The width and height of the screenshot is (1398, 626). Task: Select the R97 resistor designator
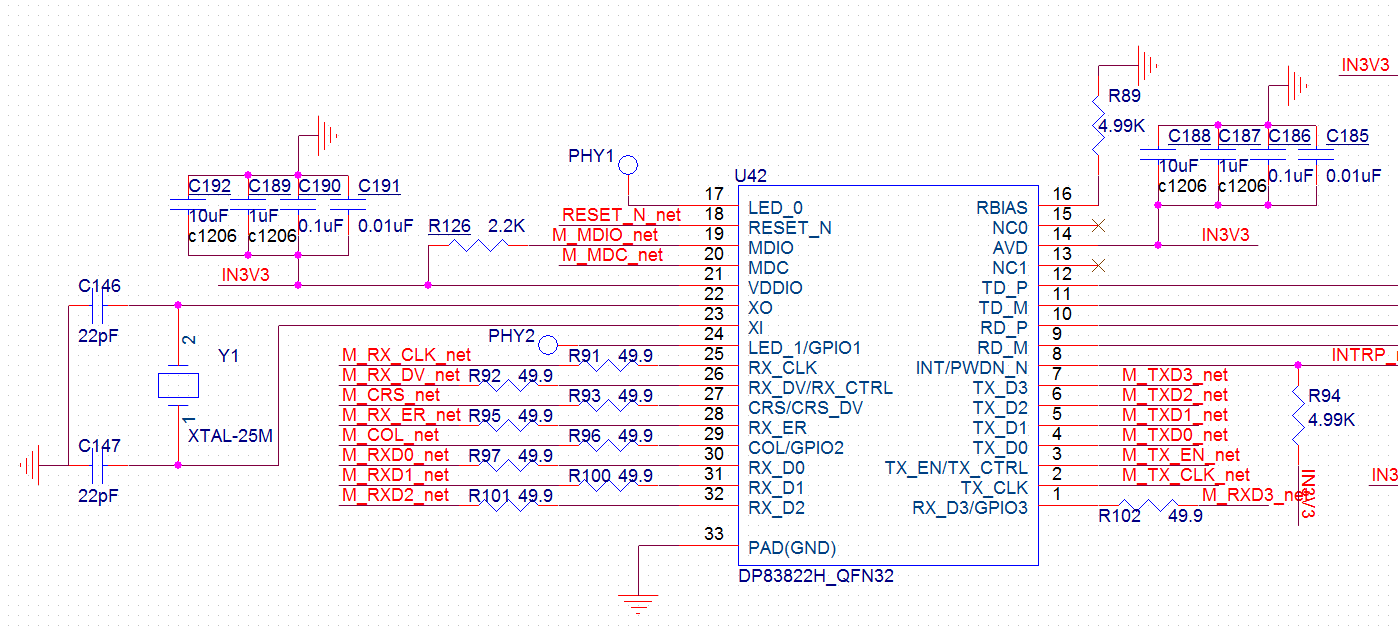[484, 456]
